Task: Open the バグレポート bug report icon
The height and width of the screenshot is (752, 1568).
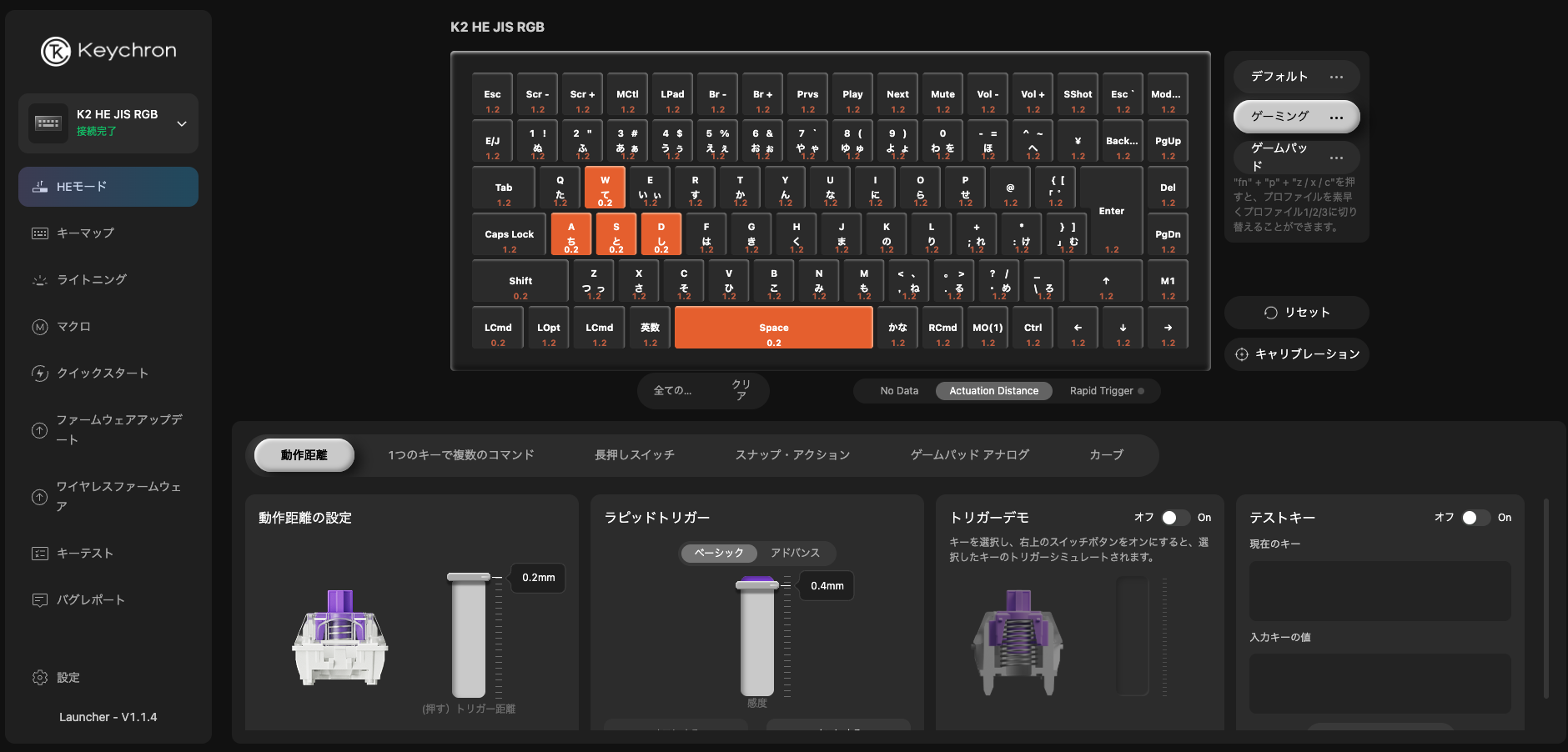Action: (40, 600)
